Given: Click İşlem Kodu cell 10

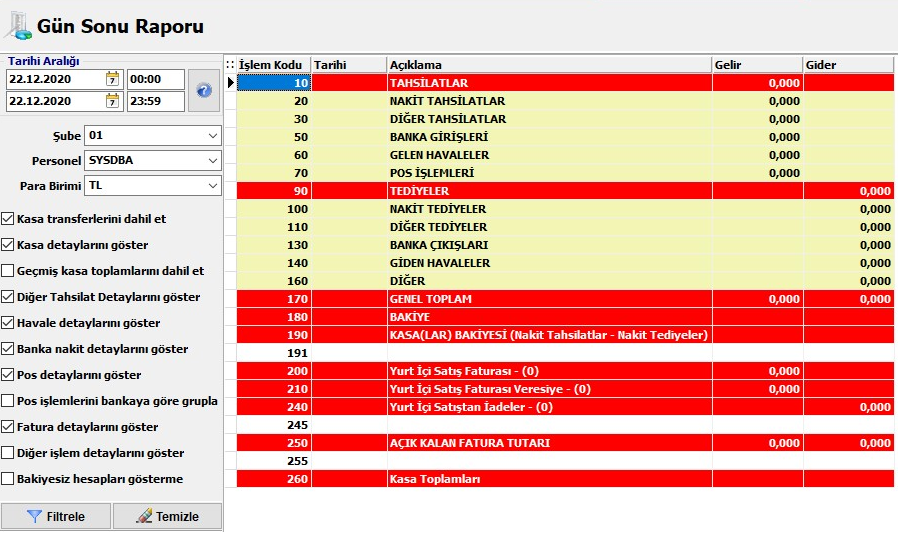Looking at the screenshot, I should (274, 83).
